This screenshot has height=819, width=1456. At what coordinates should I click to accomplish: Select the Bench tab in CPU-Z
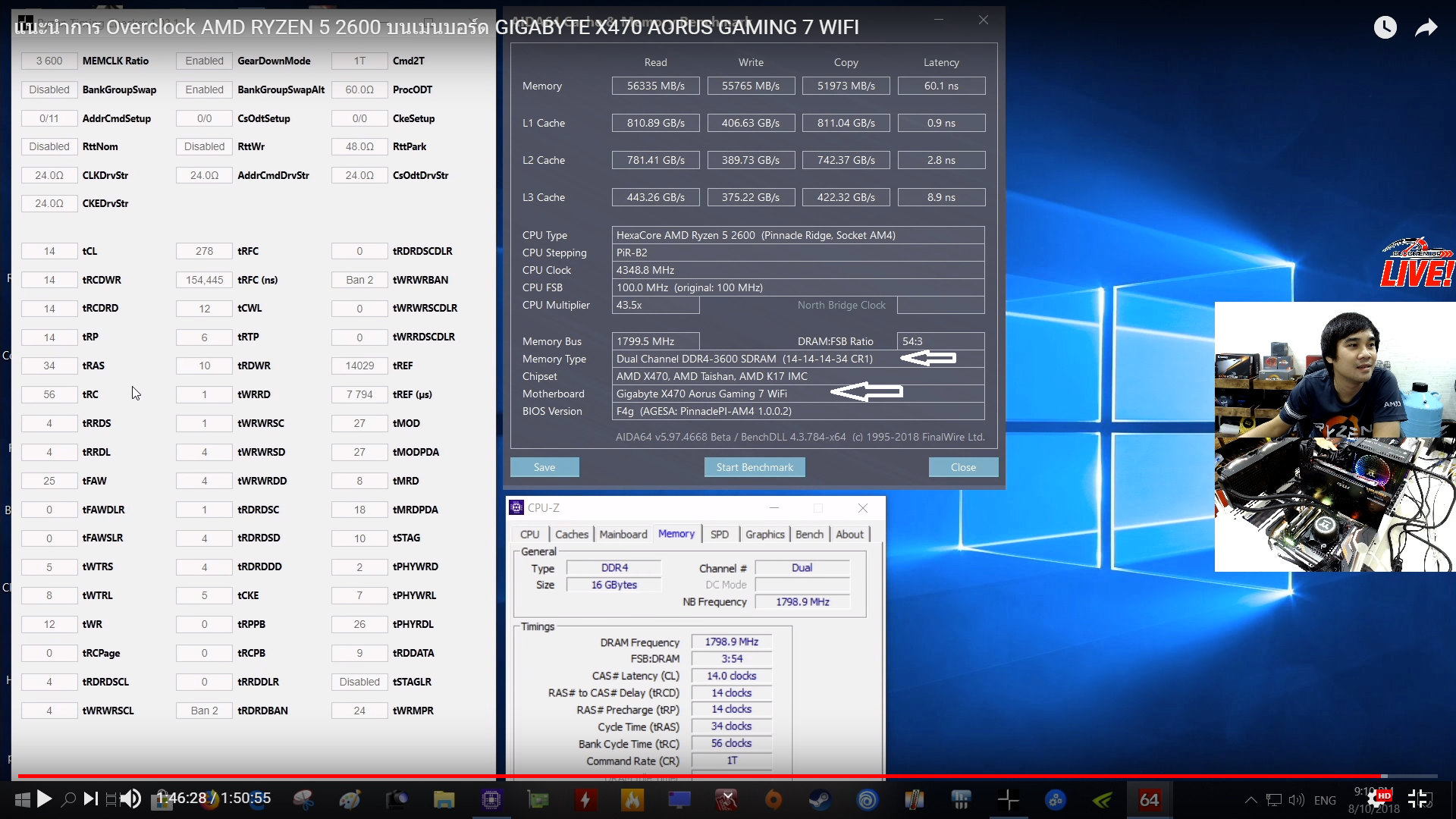coord(808,535)
